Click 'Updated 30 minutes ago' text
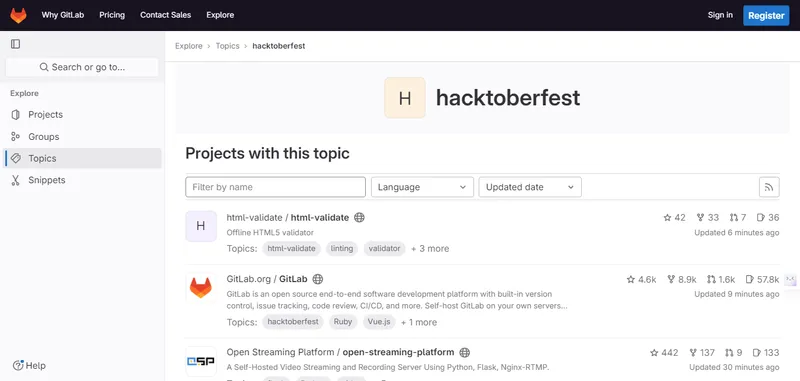 point(734,367)
